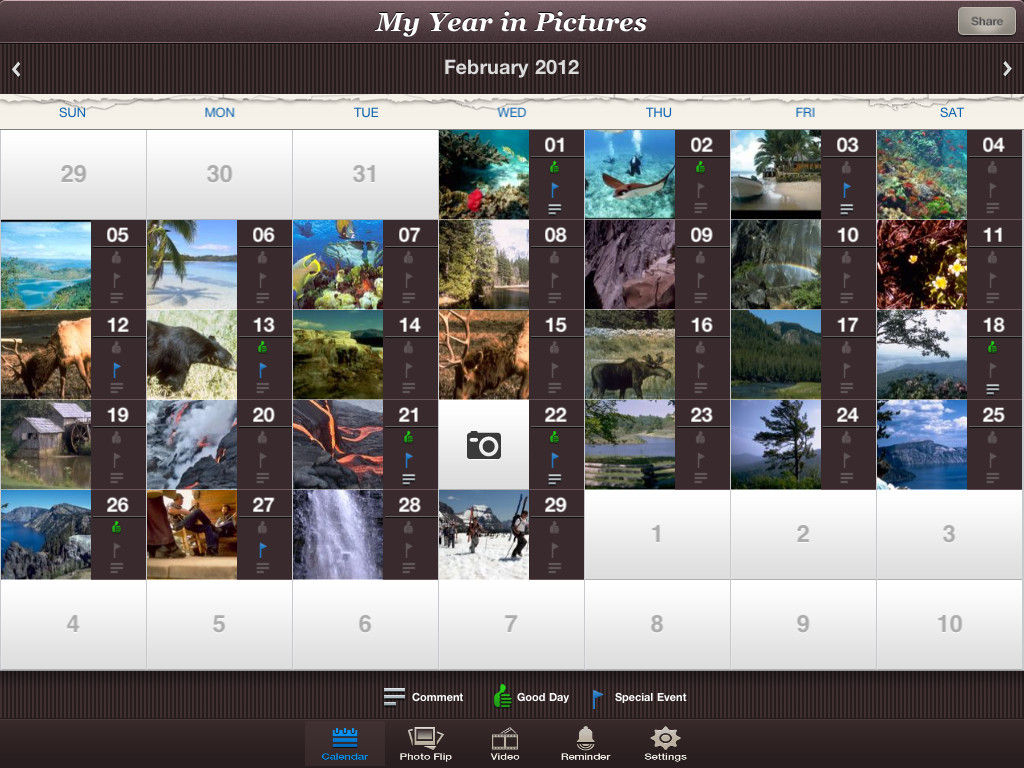This screenshot has height=768, width=1024.
Task: Select the grayed-out January 29 cell
Action: click(73, 174)
